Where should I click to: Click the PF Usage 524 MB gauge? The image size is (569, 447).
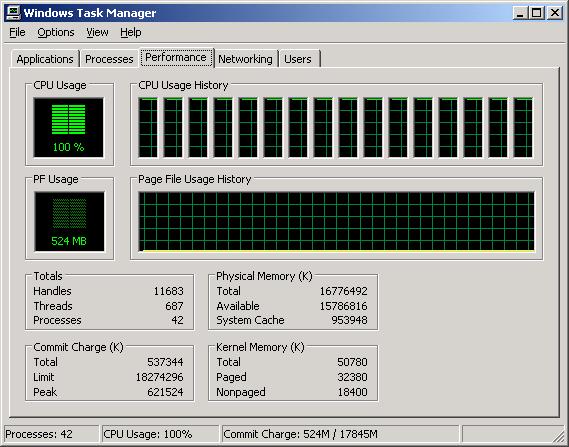69,222
